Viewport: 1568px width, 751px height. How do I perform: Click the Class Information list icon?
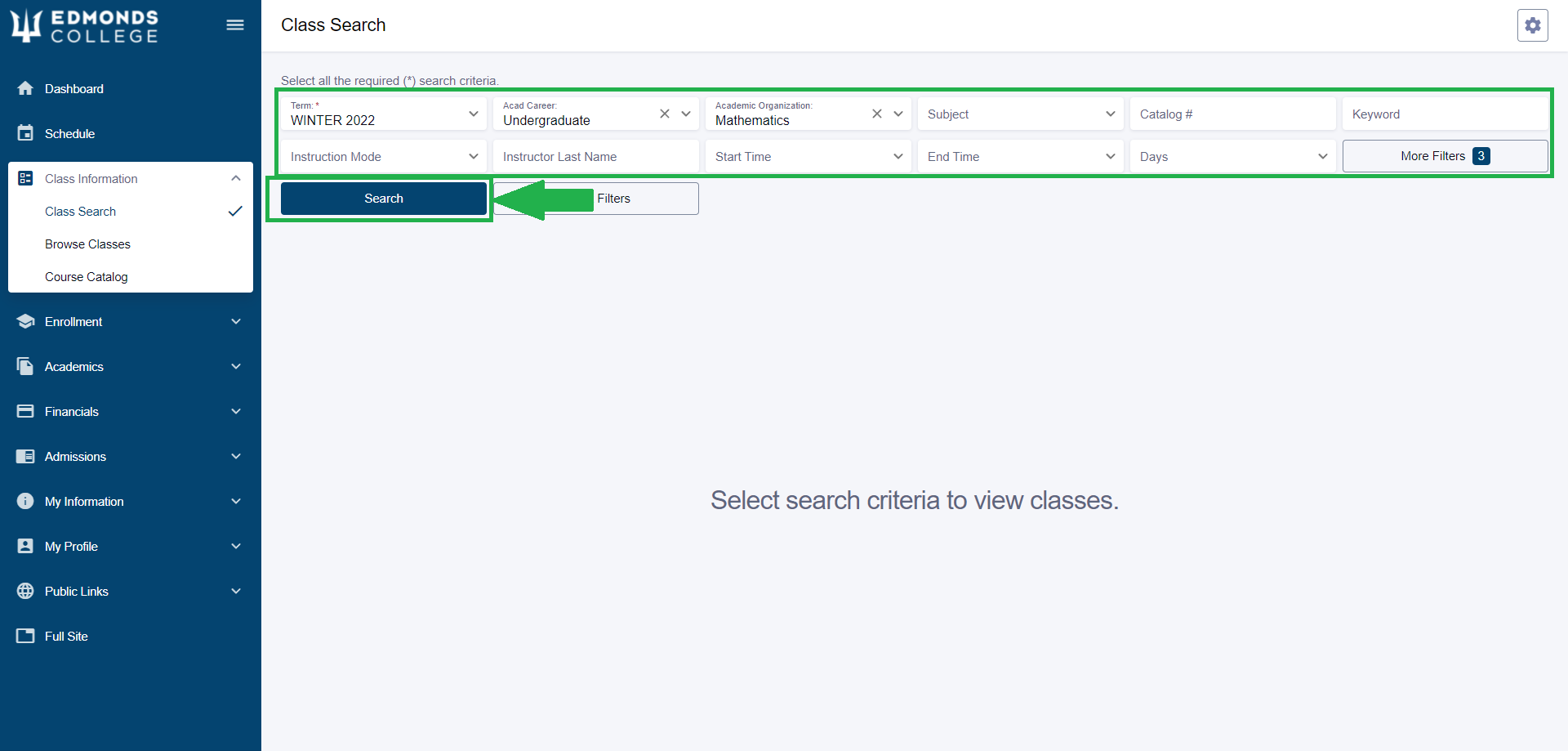tap(25, 178)
